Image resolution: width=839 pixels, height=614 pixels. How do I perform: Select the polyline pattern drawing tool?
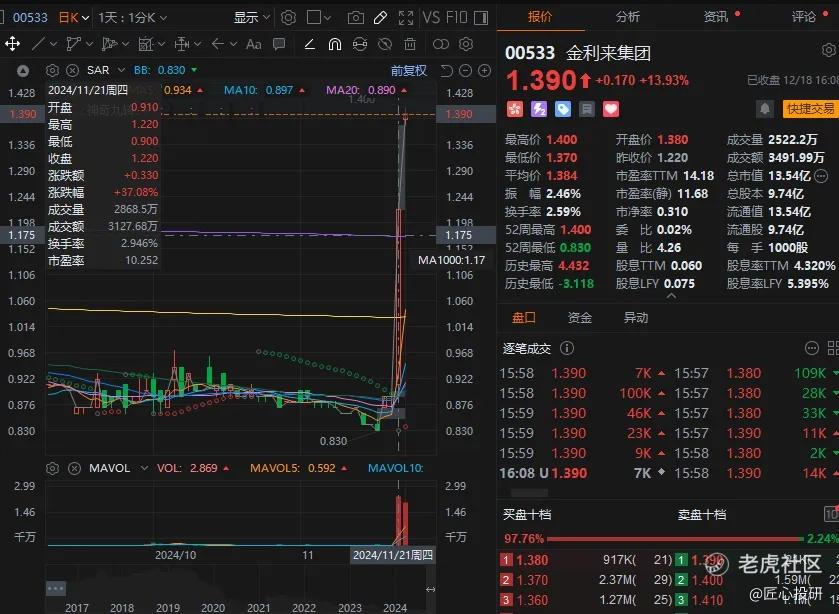pyautogui.click(x=73, y=44)
